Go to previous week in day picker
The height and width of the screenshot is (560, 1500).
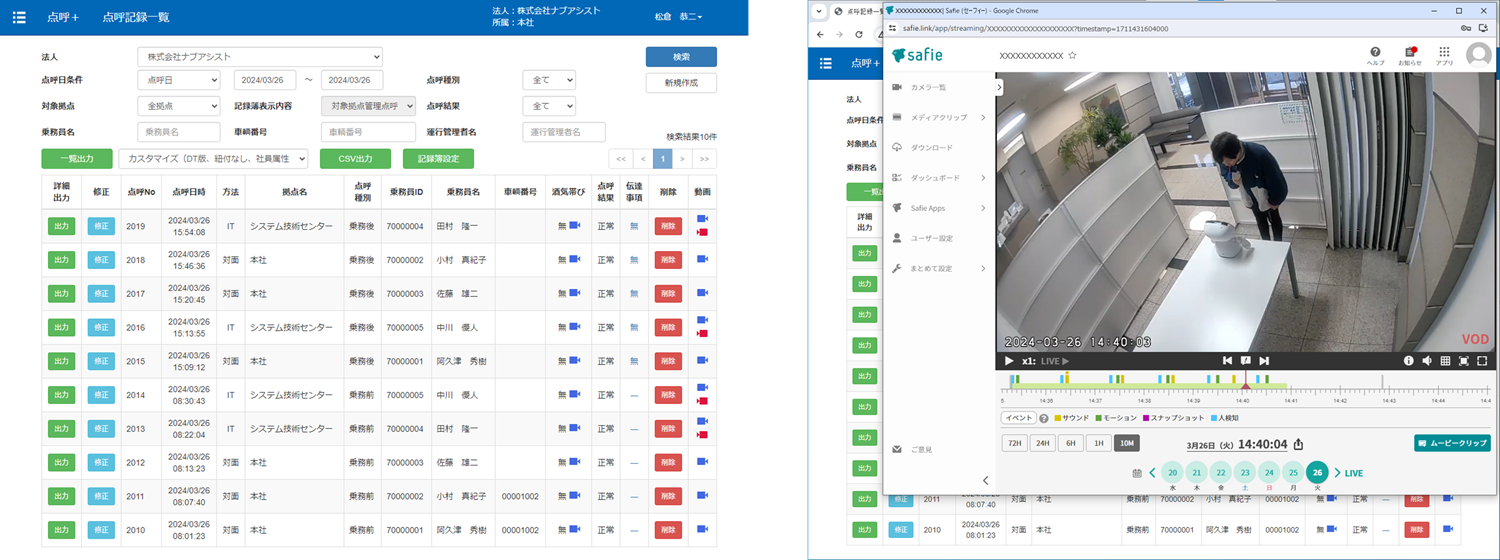point(1152,473)
